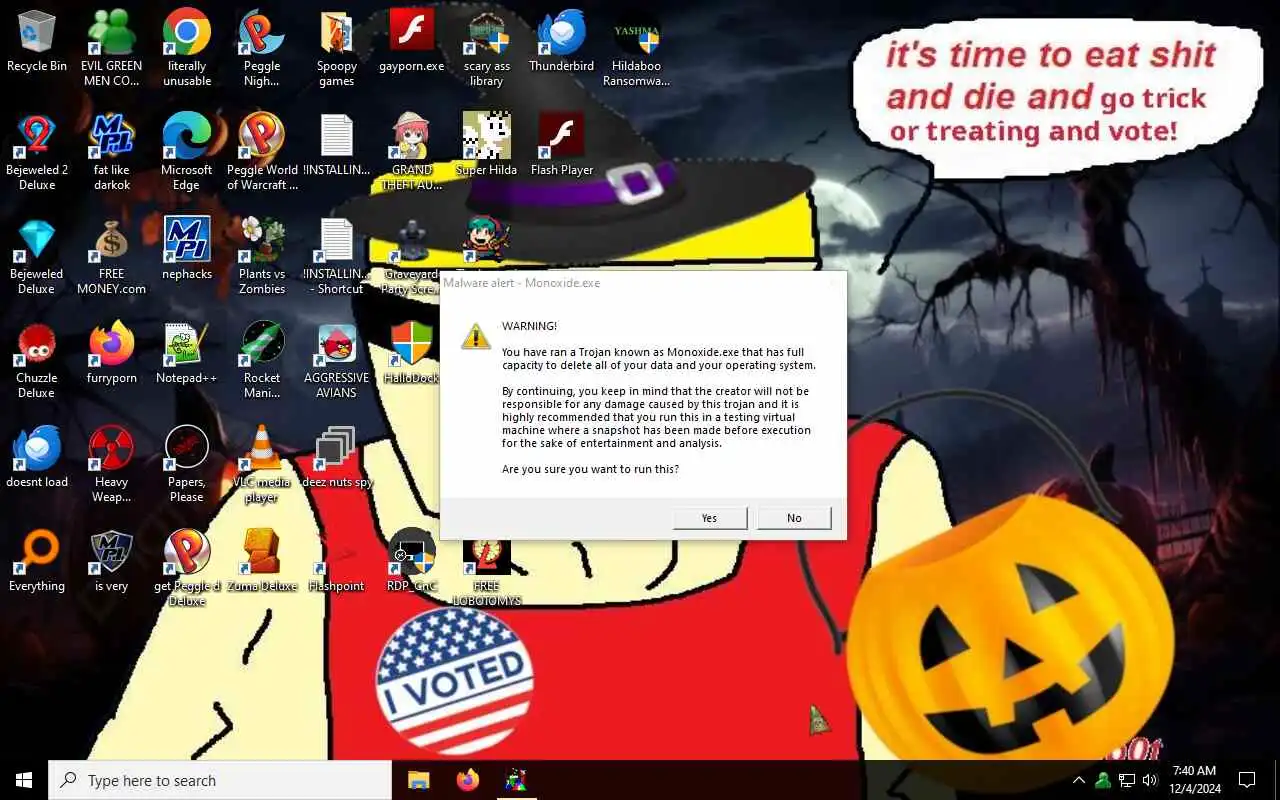This screenshot has height=800, width=1280.
Task: Open the network tray icon
Action: pos(1127,780)
